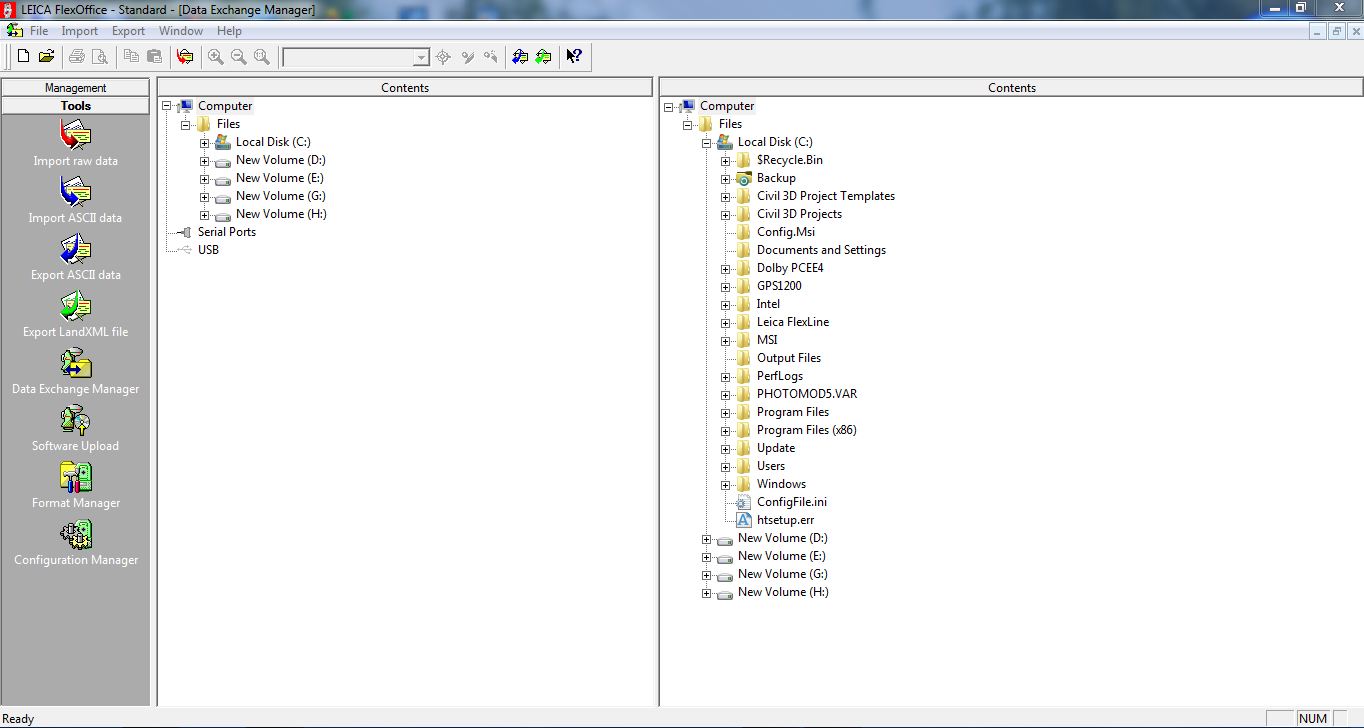Launch Export LandXML file tool

75,314
